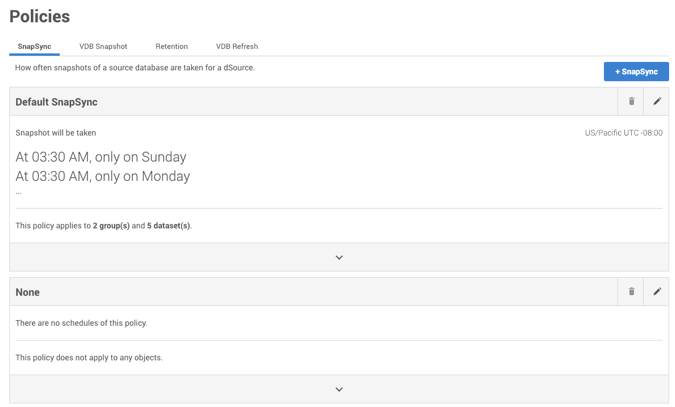This screenshot has height=407, width=675.
Task: Select the Sunday 03:30 AM schedule line
Action: click(101, 157)
